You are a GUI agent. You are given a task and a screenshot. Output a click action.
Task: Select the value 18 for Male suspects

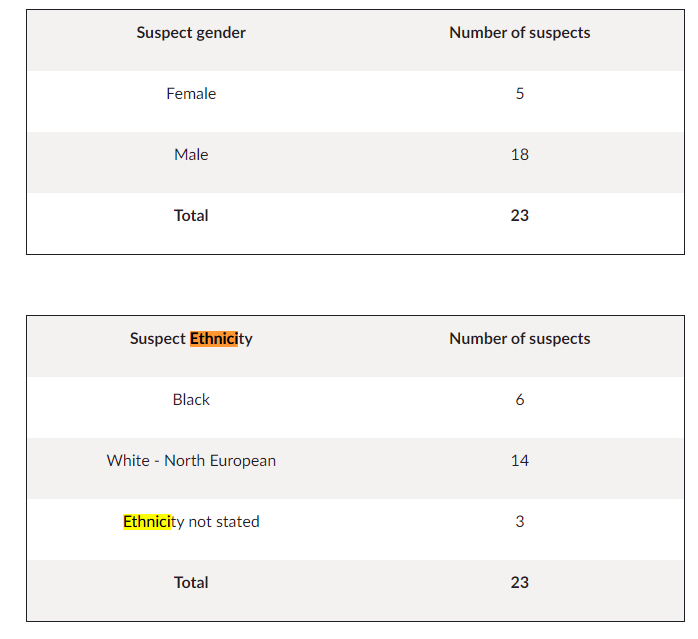(x=519, y=155)
